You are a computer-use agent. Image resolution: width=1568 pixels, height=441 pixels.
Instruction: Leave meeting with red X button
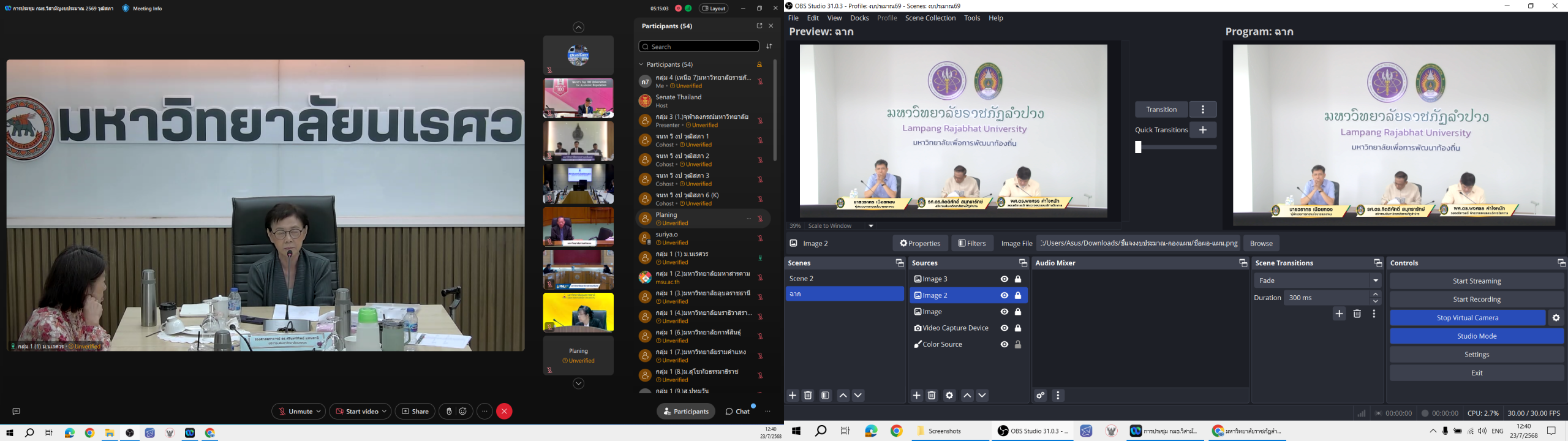[x=504, y=412]
